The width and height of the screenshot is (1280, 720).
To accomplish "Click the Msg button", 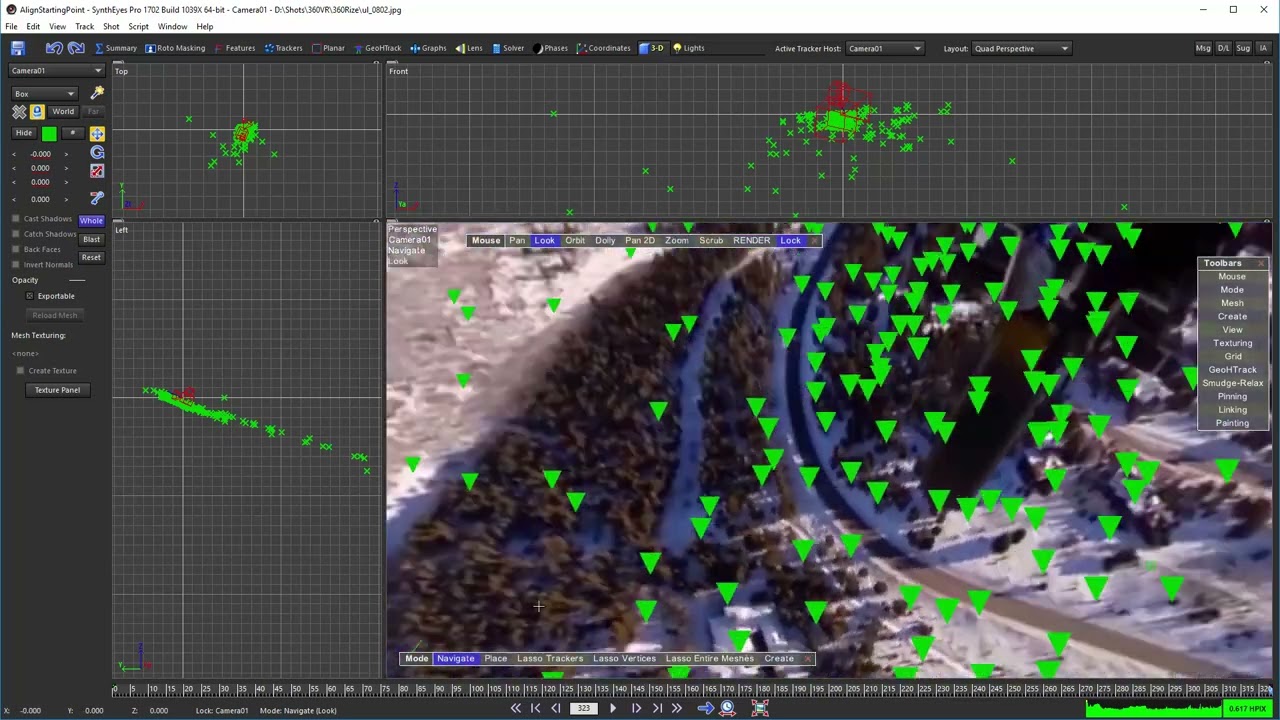I will [1203, 48].
